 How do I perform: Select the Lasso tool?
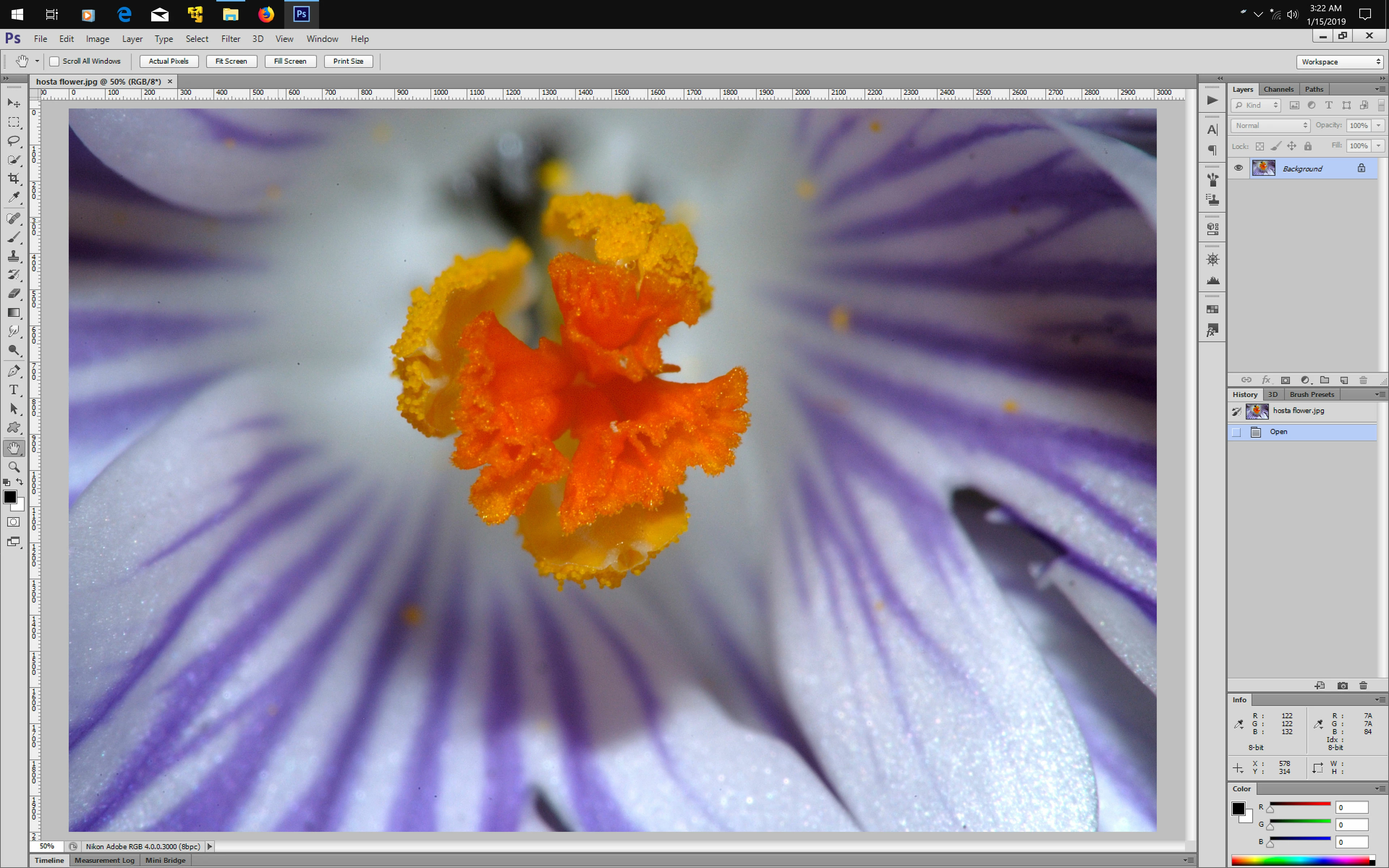click(x=14, y=141)
